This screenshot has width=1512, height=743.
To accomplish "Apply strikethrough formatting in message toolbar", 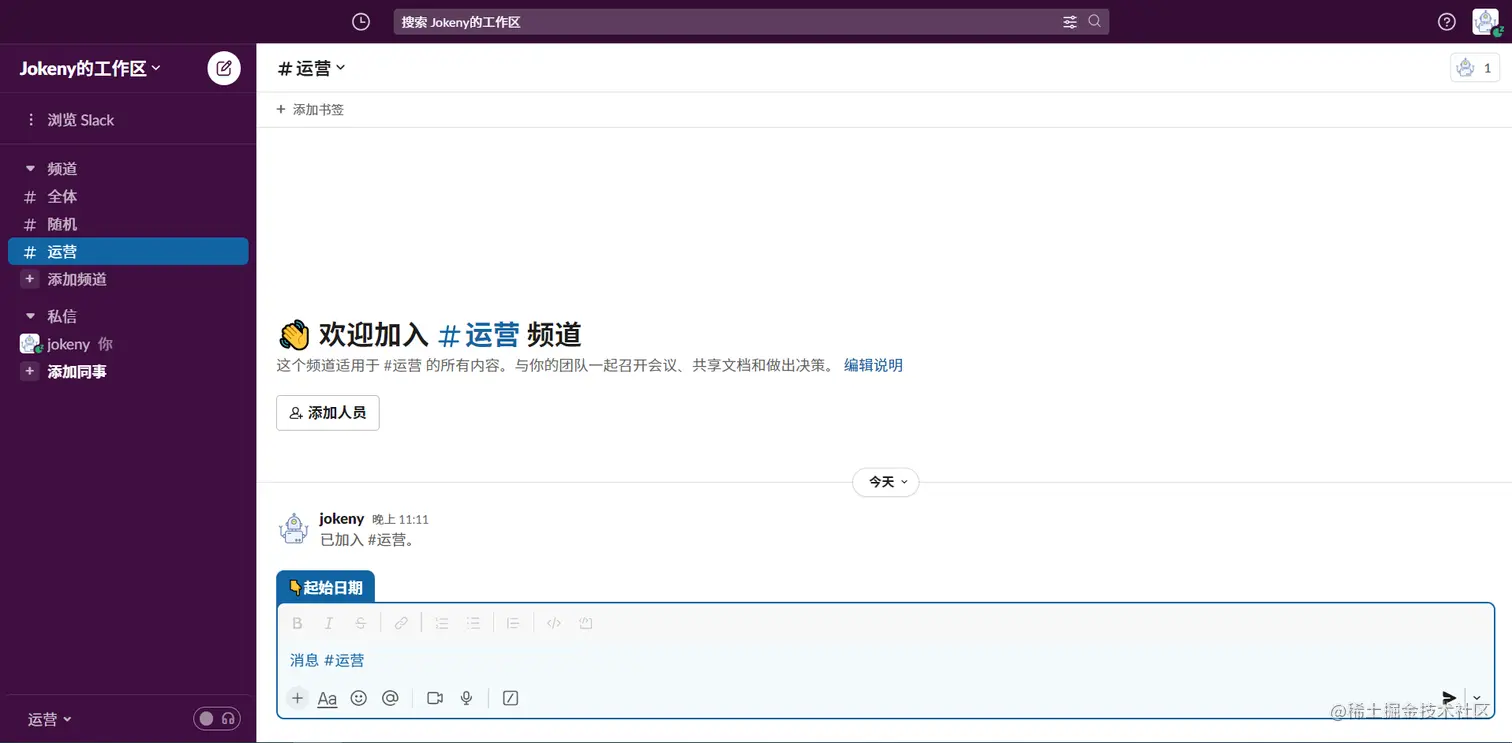I will pyautogui.click(x=361, y=623).
